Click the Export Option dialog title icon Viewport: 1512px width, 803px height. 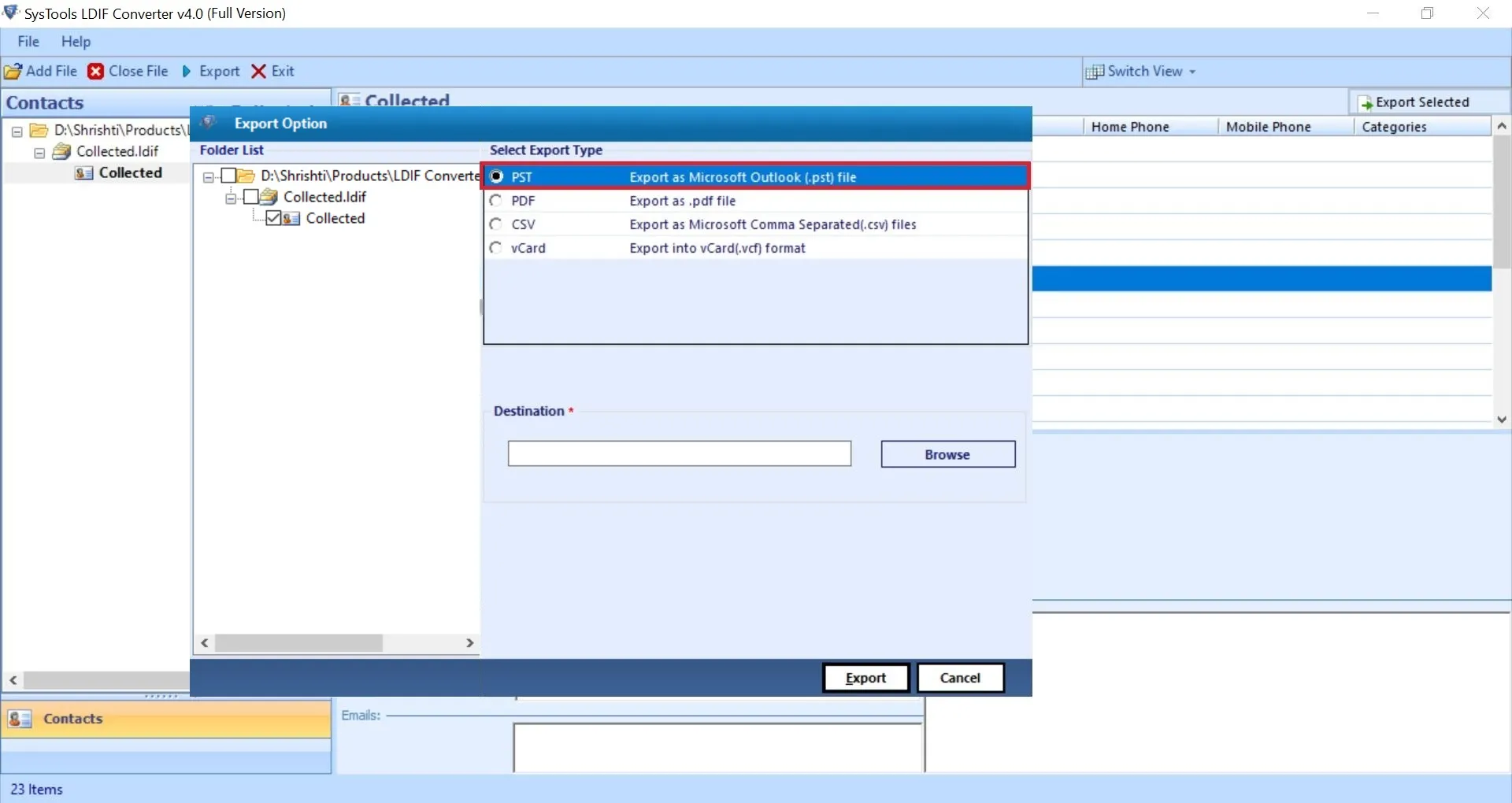tap(208, 122)
